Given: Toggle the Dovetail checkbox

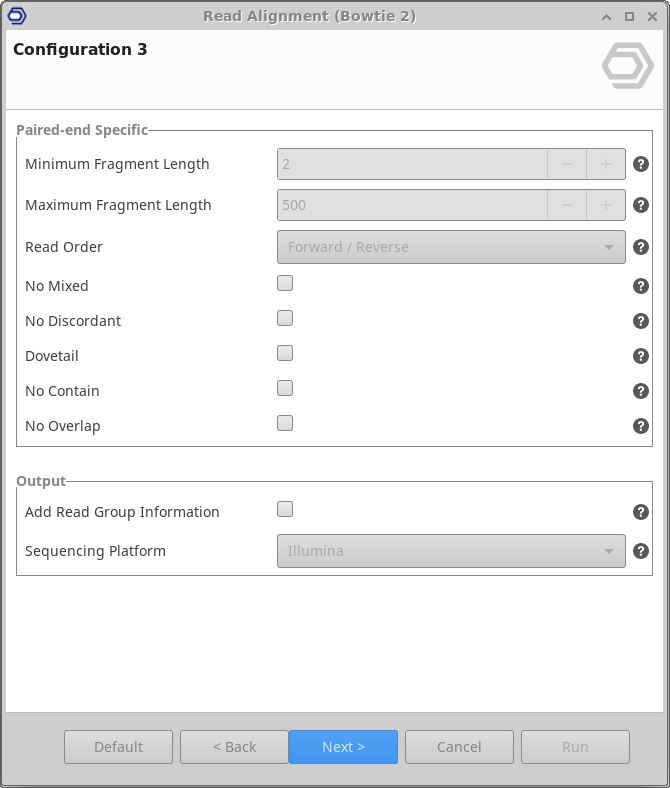Looking at the screenshot, I should pyautogui.click(x=285, y=353).
